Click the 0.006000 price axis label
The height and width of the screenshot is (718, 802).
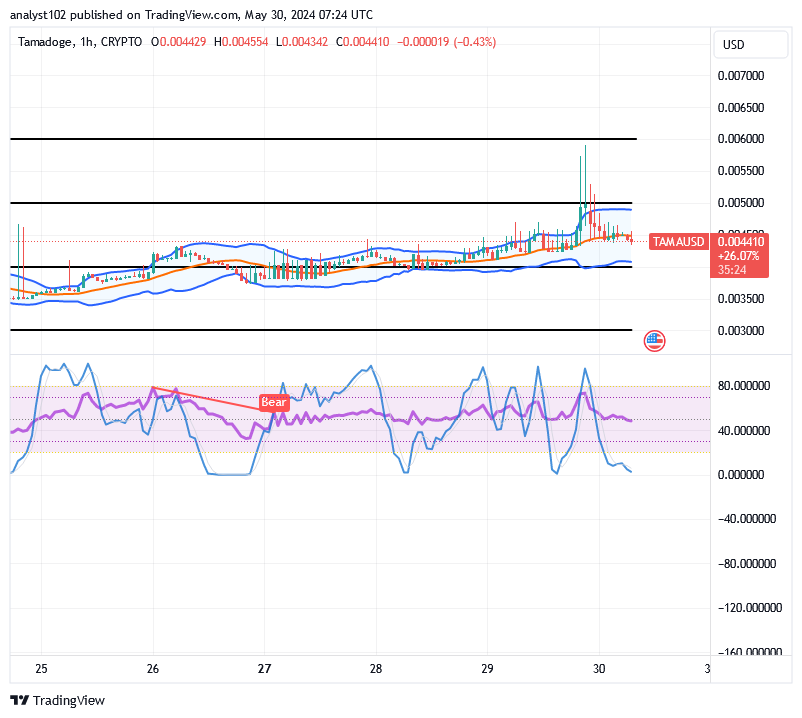(x=741, y=139)
